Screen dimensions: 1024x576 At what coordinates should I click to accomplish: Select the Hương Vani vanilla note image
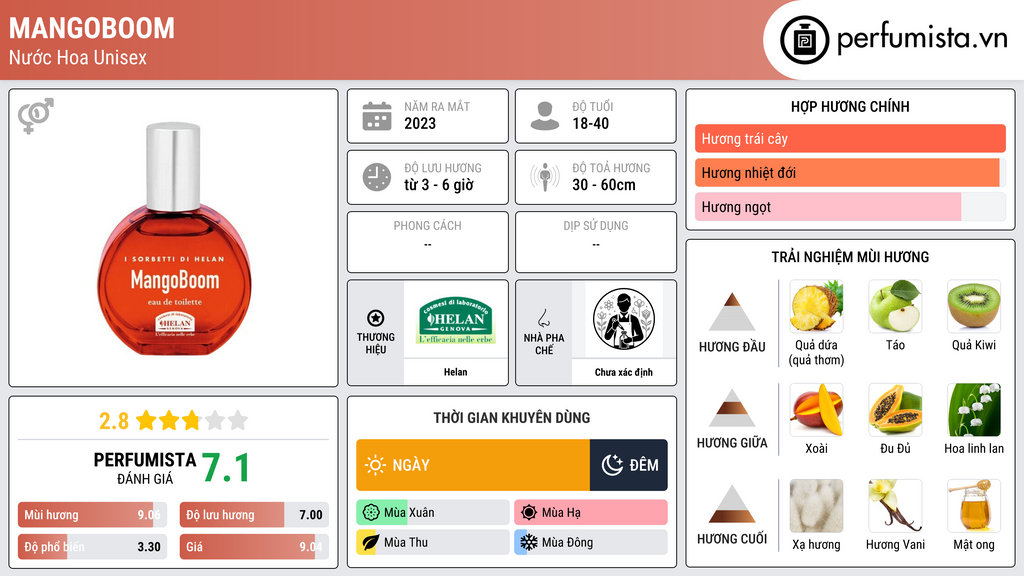click(x=895, y=506)
